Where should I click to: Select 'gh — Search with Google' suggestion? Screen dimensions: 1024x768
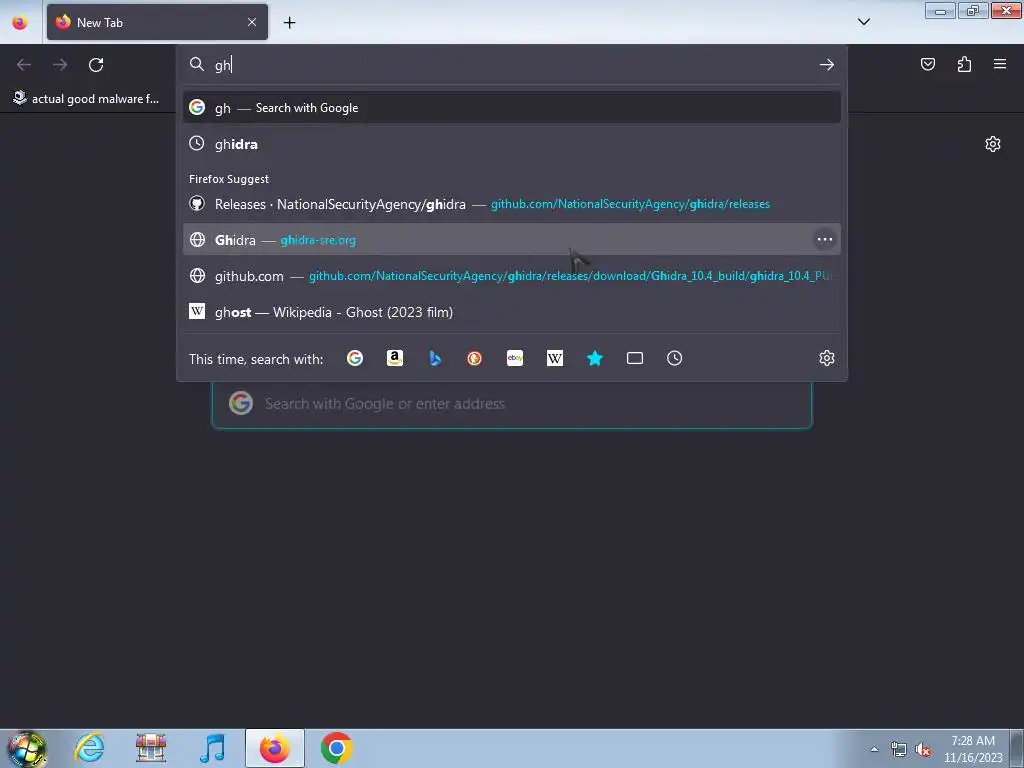tap(512, 108)
